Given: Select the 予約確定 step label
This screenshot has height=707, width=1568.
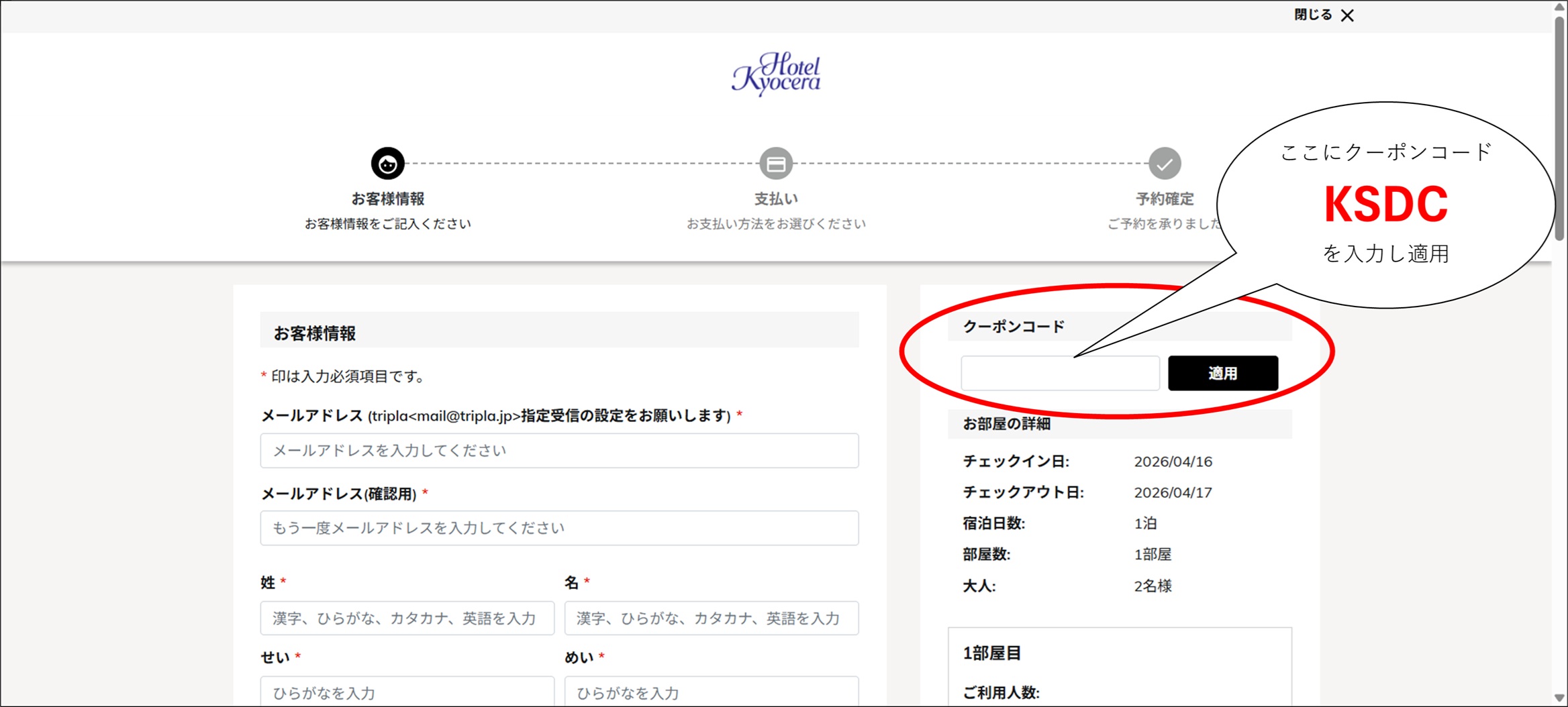Looking at the screenshot, I should (1165, 199).
